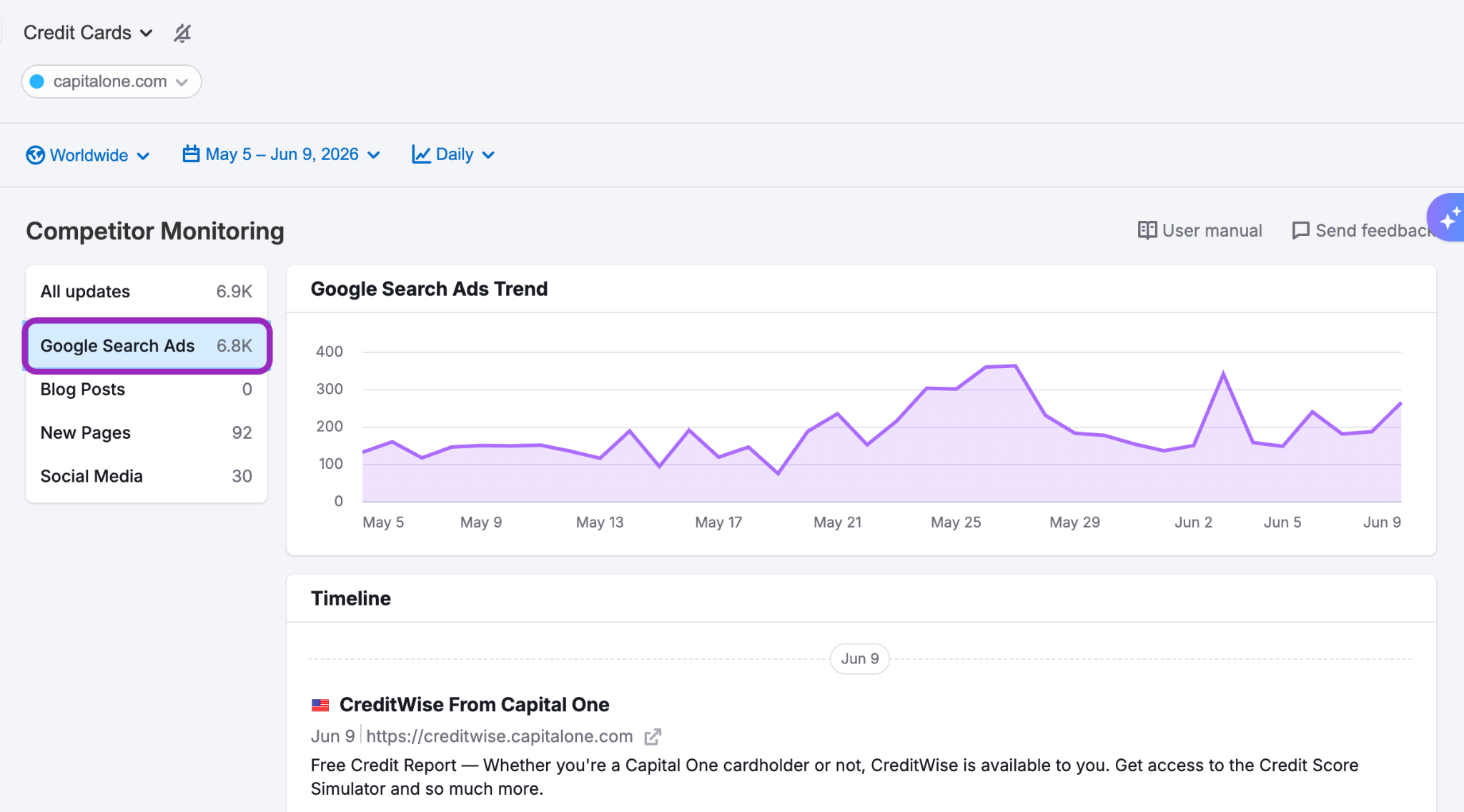Select the All updates tab
1464x812 pixels.
click(147, 292)
